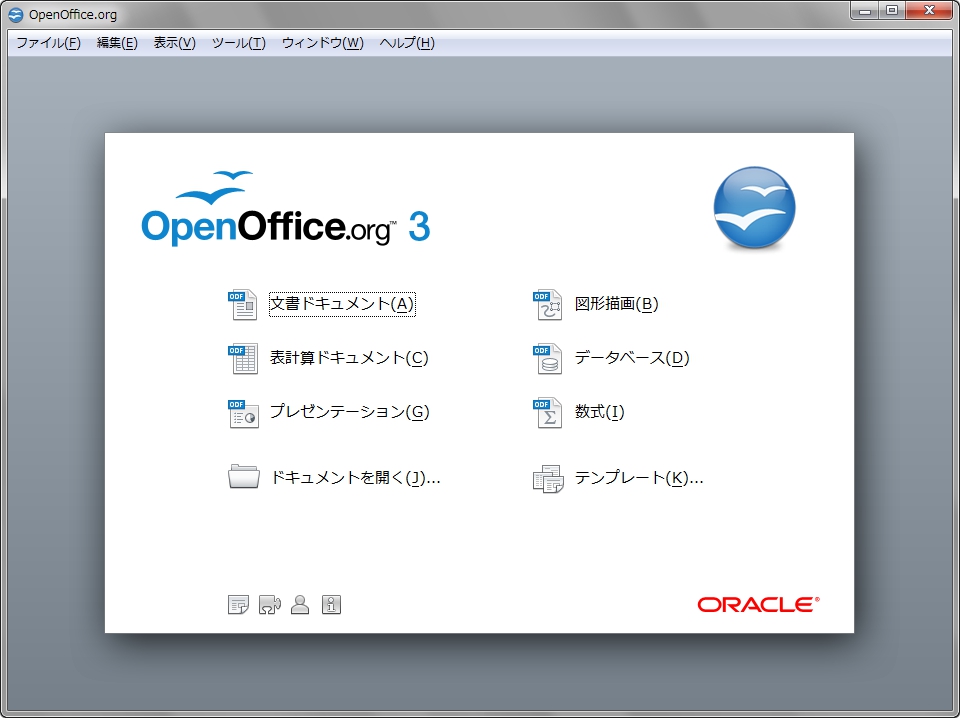Click the ORACLE logo link

757,604
